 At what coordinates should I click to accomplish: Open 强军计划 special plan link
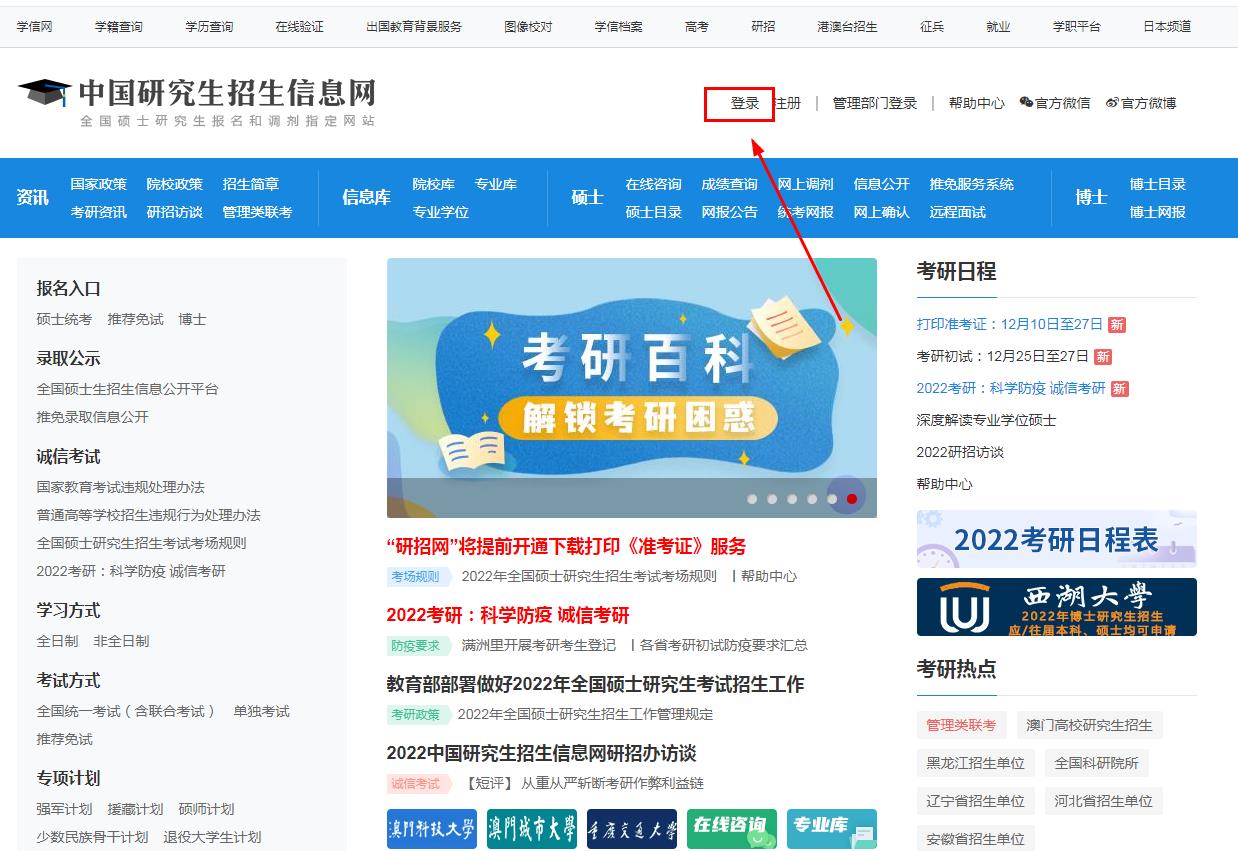(x=64, y=809)
